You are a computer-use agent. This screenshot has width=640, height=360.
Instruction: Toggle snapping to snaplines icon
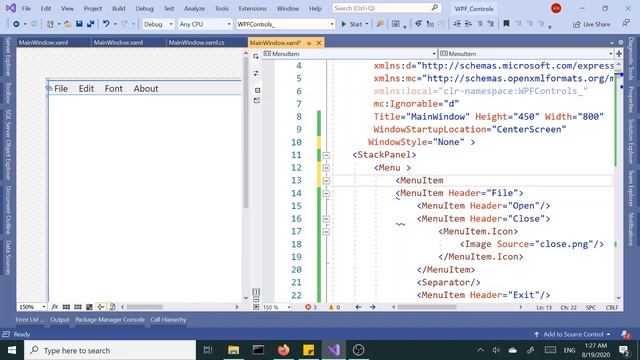point(100,307)
